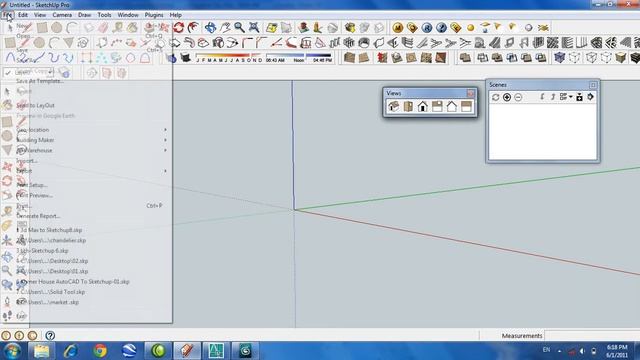The image size is (640, 360).
Task: Click the help question icon in status bar
Action: (50, 336)
